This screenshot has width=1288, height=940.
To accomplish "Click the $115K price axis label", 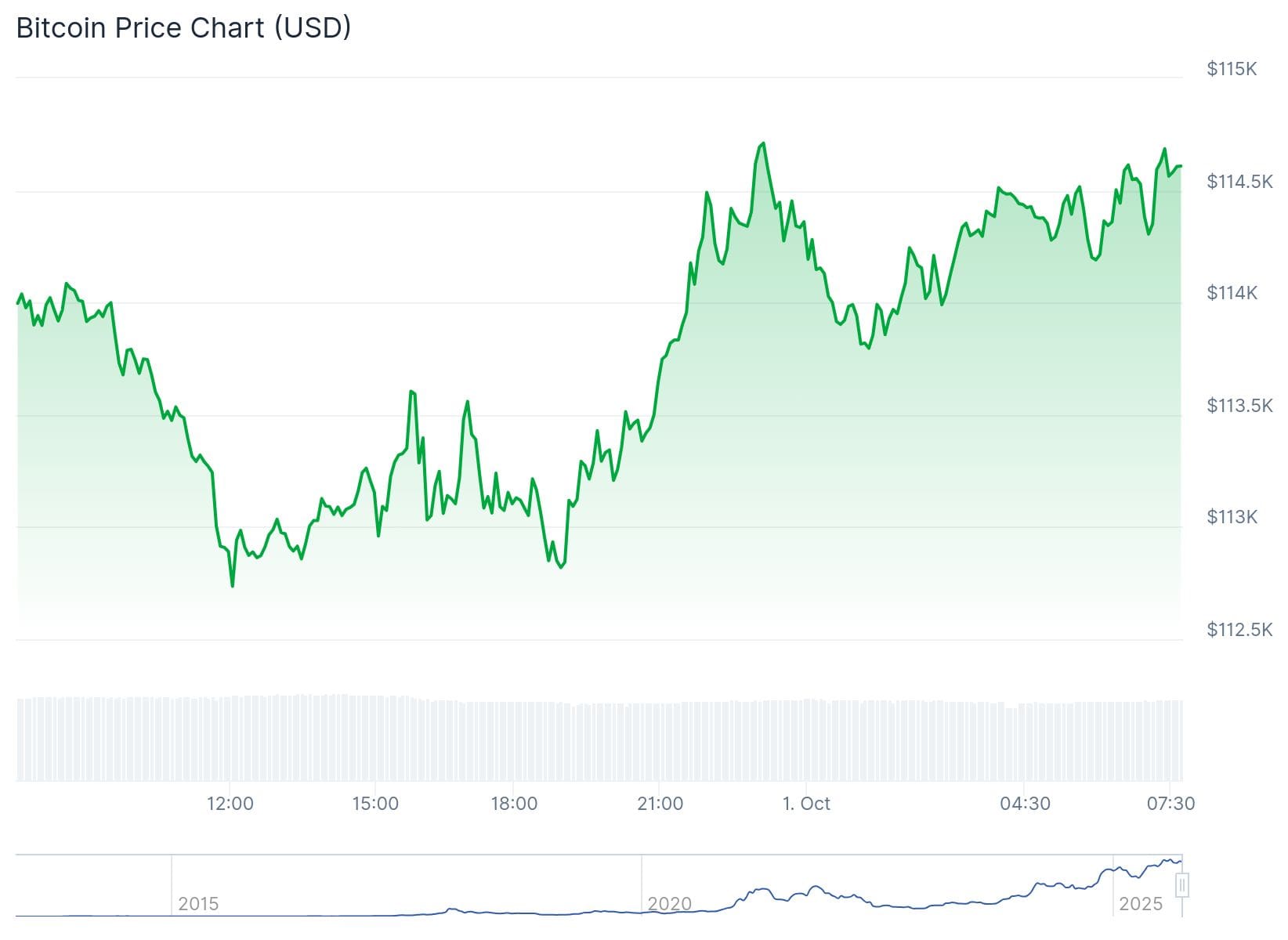I will (x=1232, y=69).
